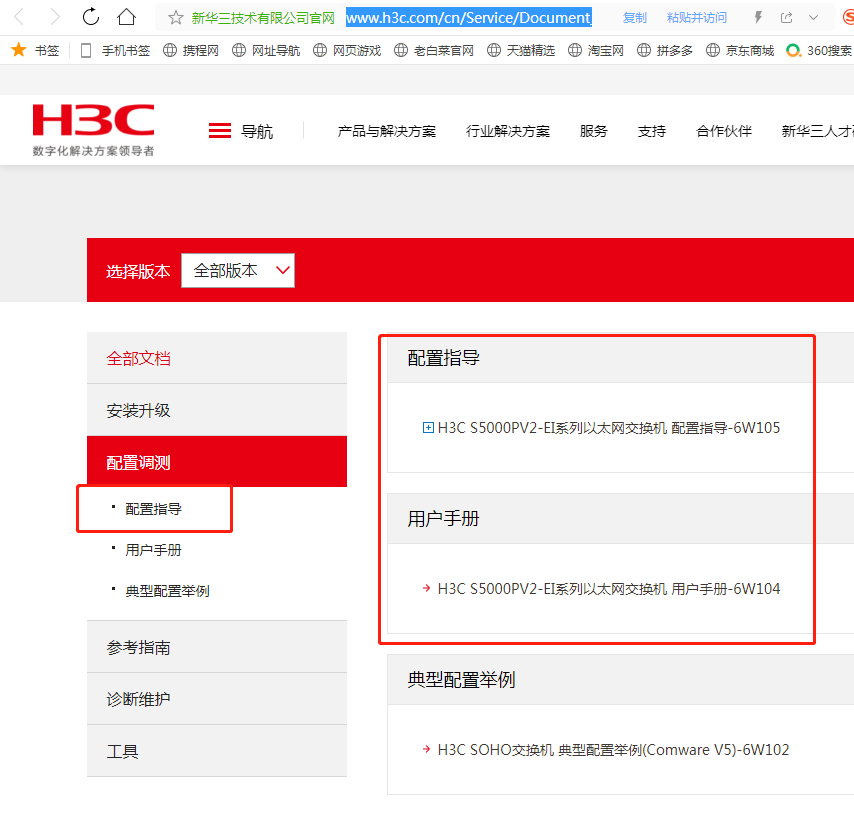Screen dimensions: 854x824
Task: Select 安装升级 in sidebar
Action: tap(217, 410)
